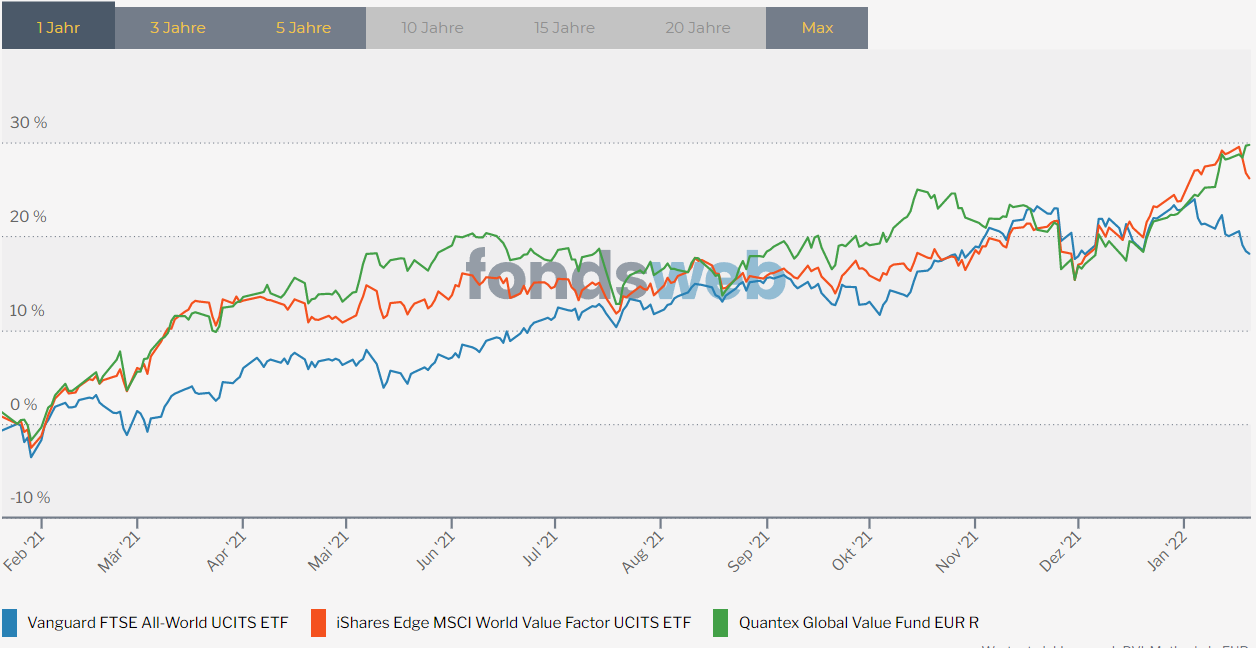Open the Max time range tab
Screen dimensions: 1256x648
817,28
